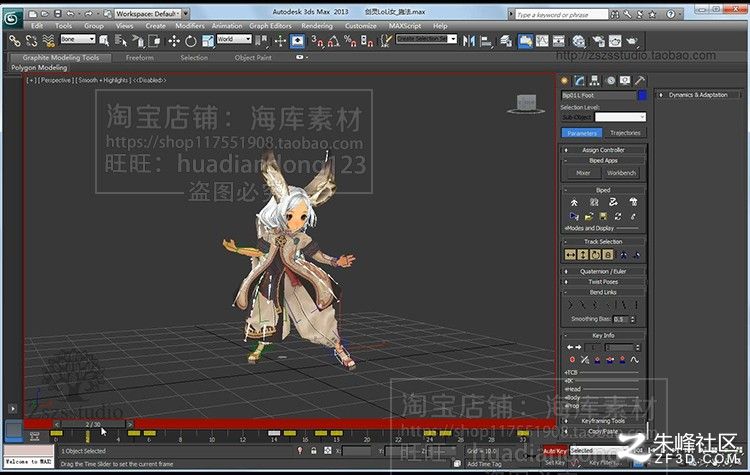750x475 pixels.
Task: Select Body Vertical track selection button
Action: pos(583,255)
